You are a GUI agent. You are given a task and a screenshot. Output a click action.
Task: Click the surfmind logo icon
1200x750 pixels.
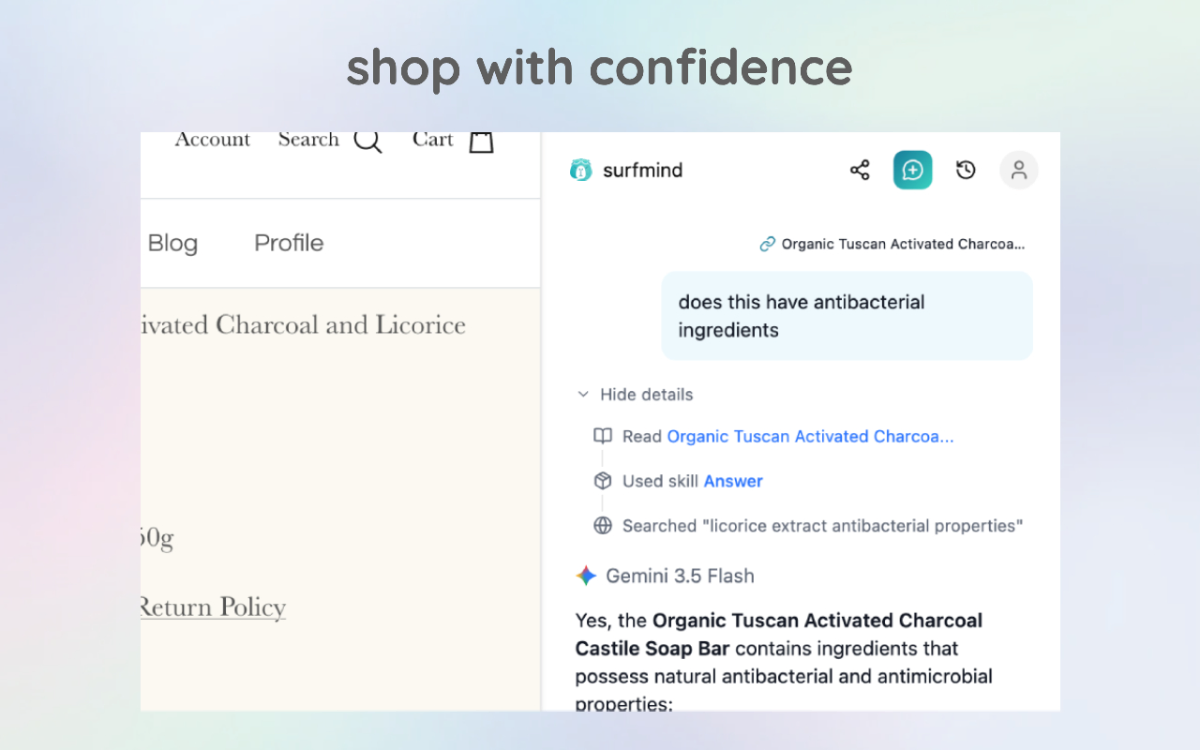pyautogui.click(x=580, y=170)
